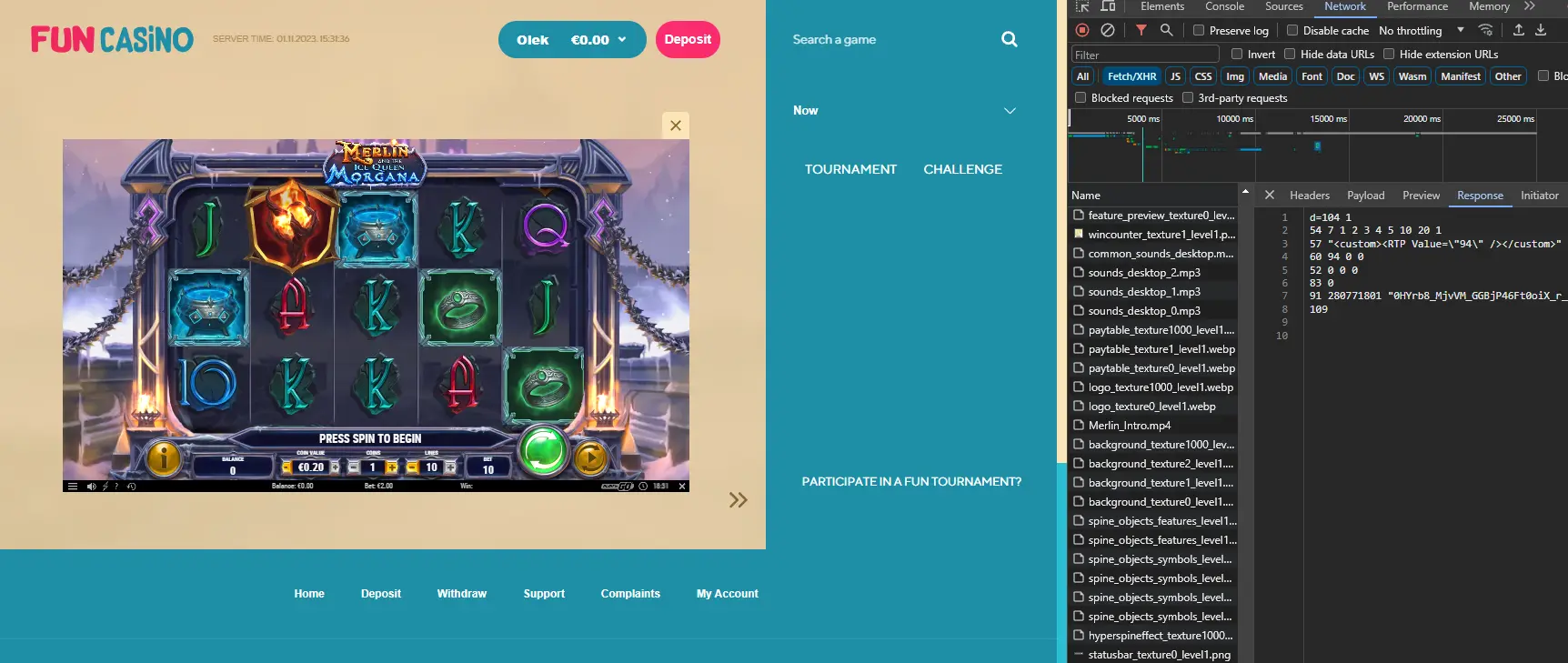Decrease lines with minus button
This screenshot has width=1568, height=663.
(x=412, y=467)
